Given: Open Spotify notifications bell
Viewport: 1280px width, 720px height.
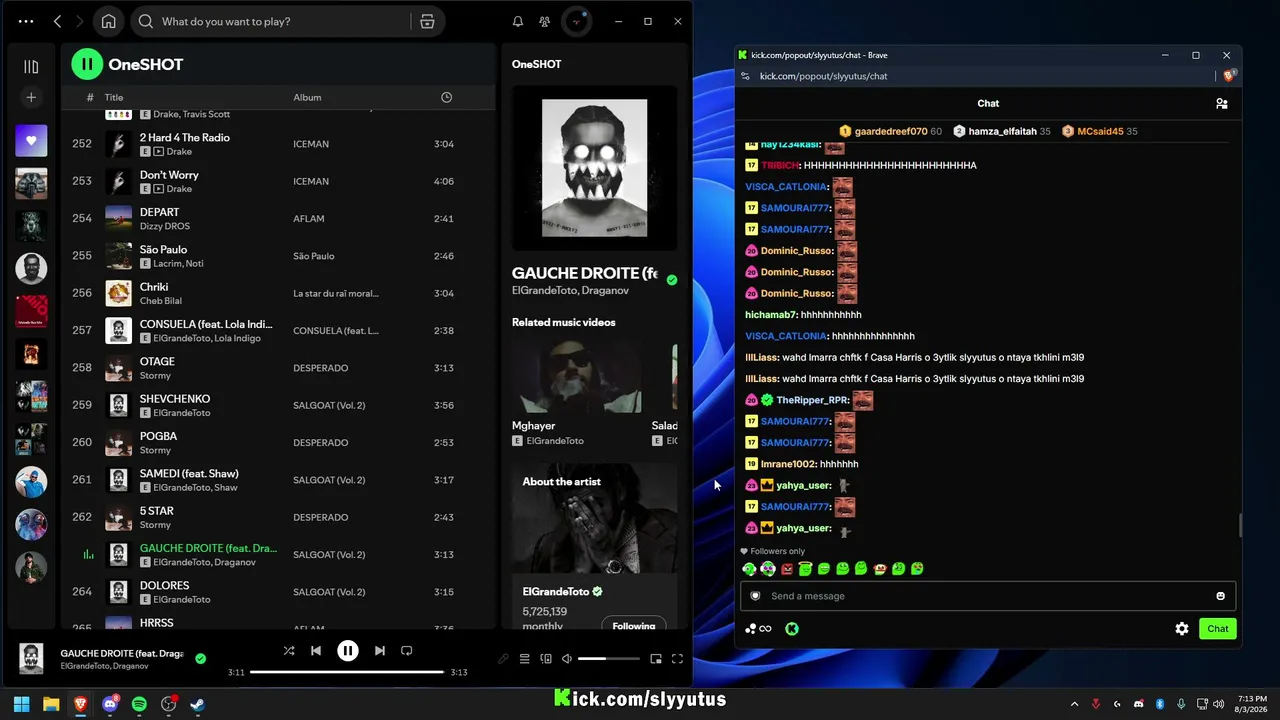Looking at the screenshot, I should tap(518, 21).
